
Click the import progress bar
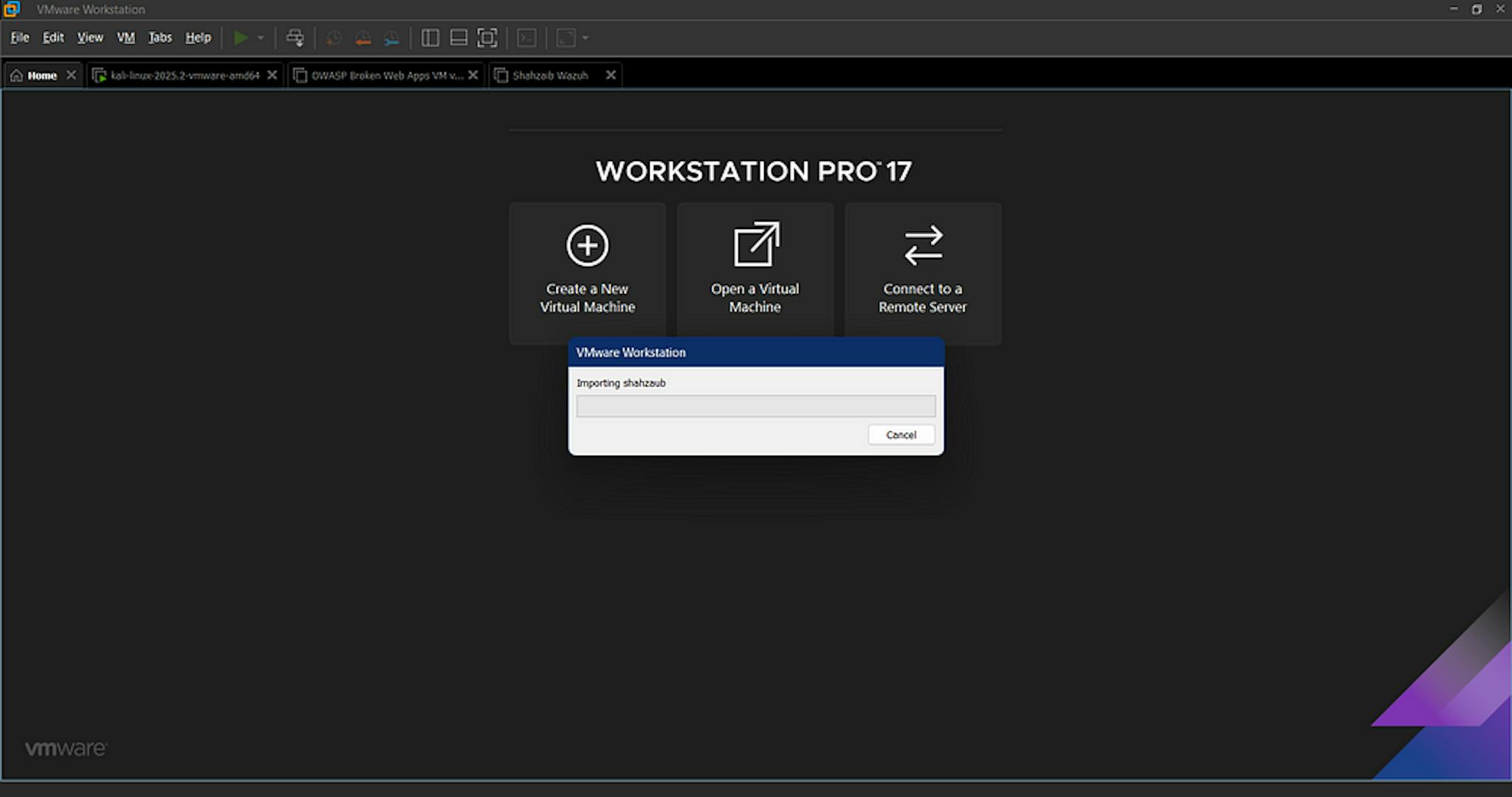pos(756,406)
